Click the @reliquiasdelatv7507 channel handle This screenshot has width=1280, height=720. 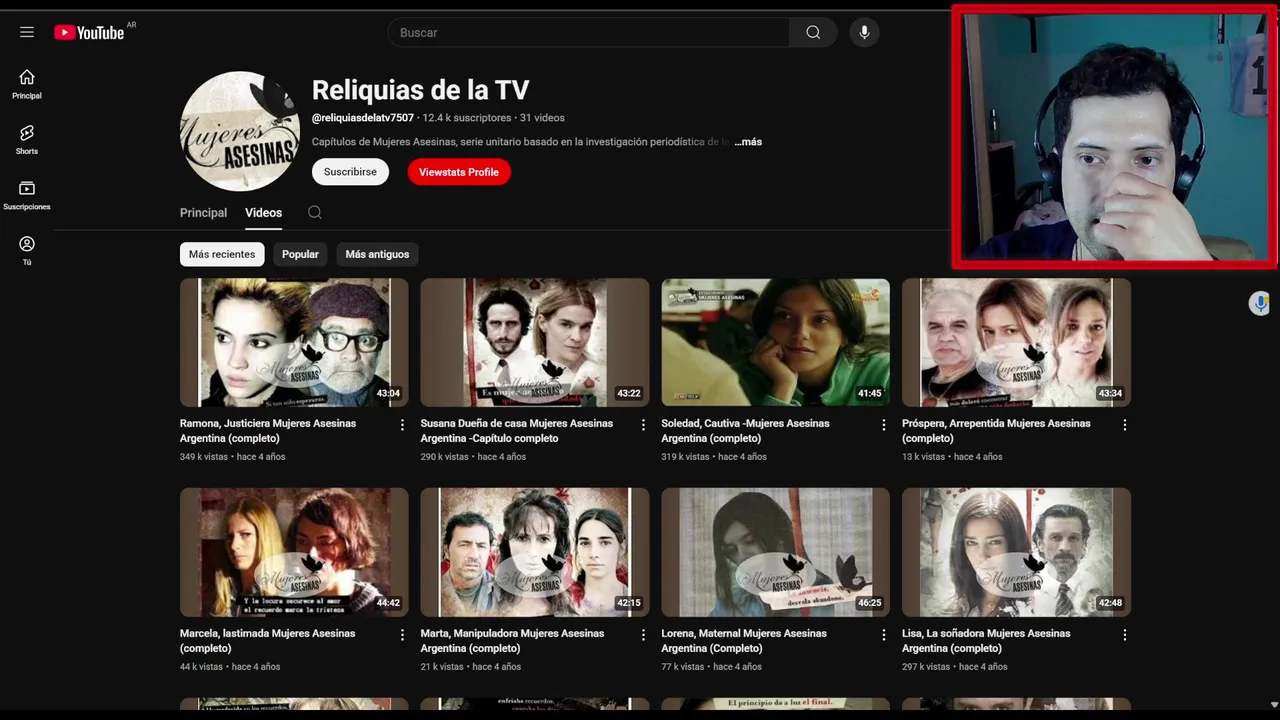coord(362,118)
